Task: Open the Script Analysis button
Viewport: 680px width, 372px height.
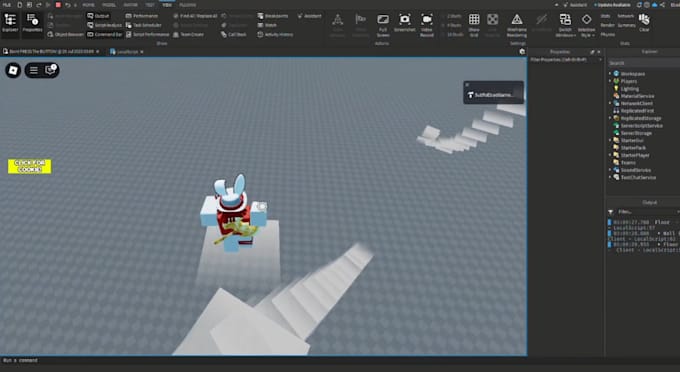Action: coord(105,25)
